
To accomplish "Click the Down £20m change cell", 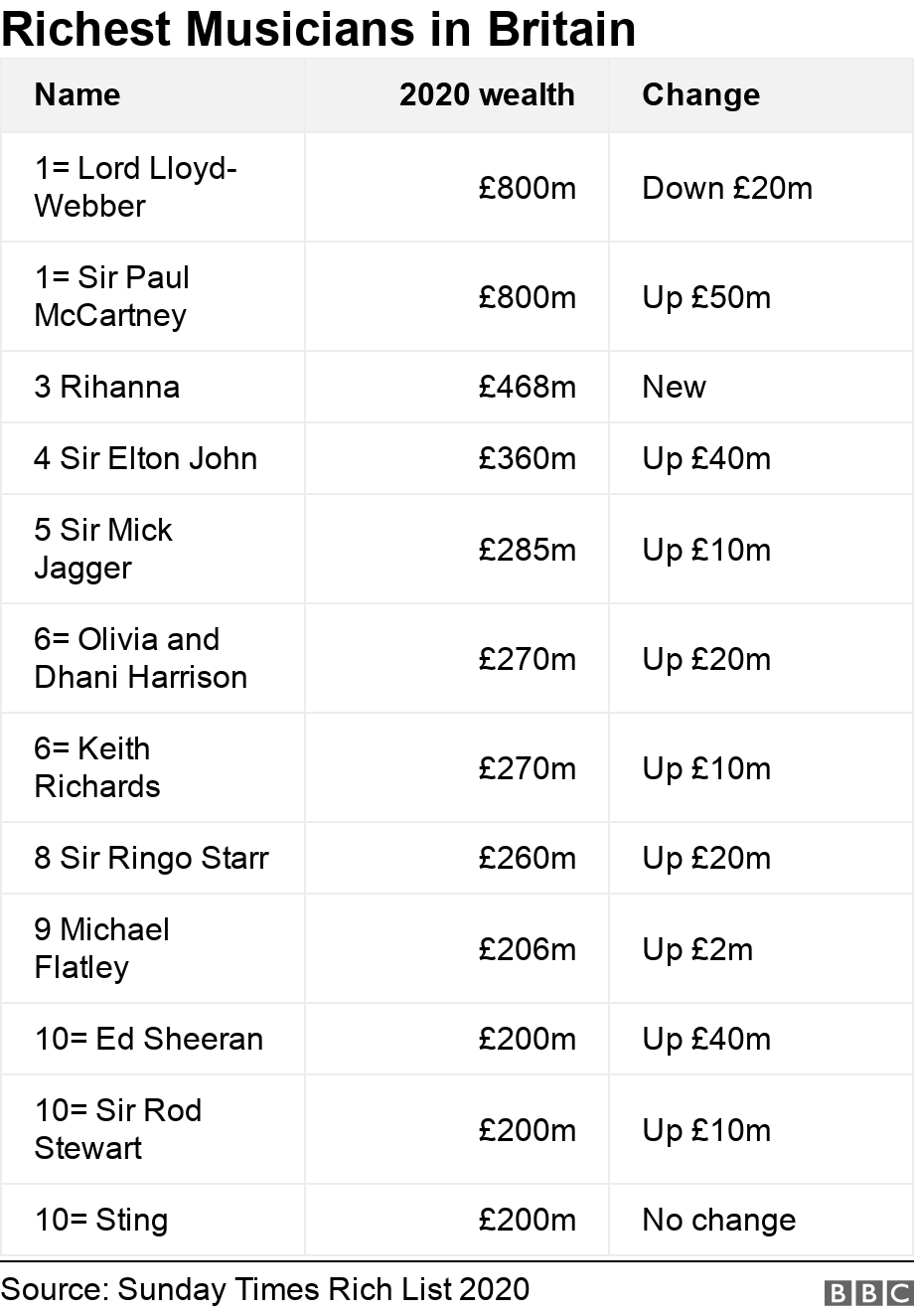I will [x=726, y=188].
